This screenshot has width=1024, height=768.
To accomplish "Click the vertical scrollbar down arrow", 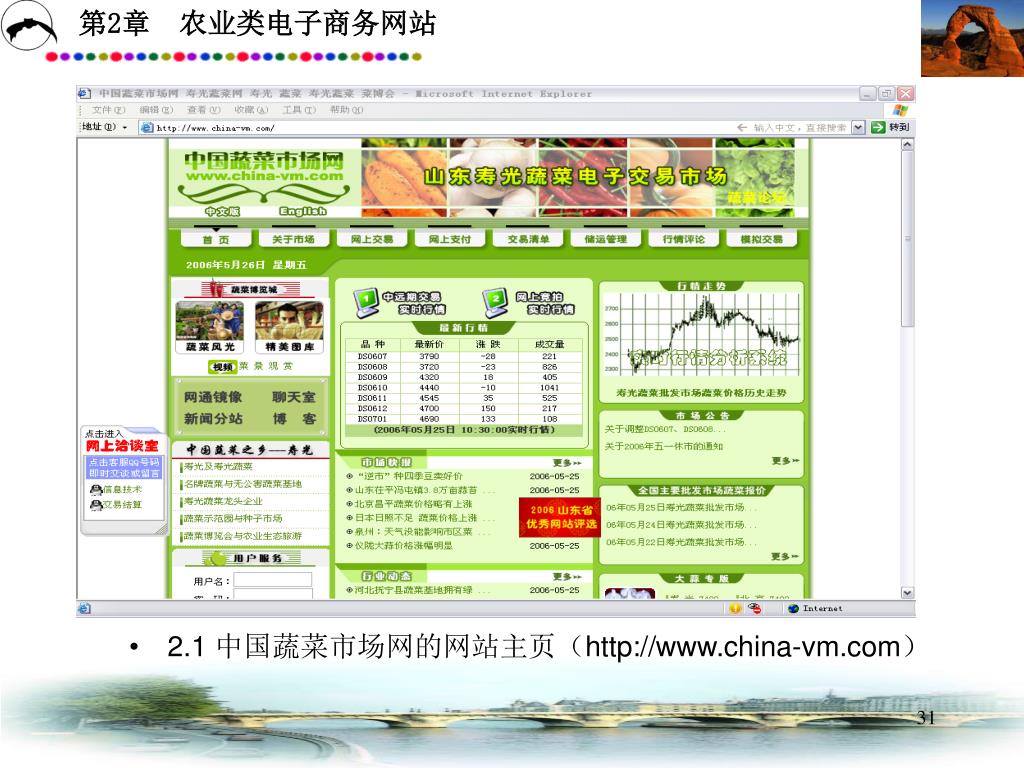I will pyautogui.click(x=907, y=592).
